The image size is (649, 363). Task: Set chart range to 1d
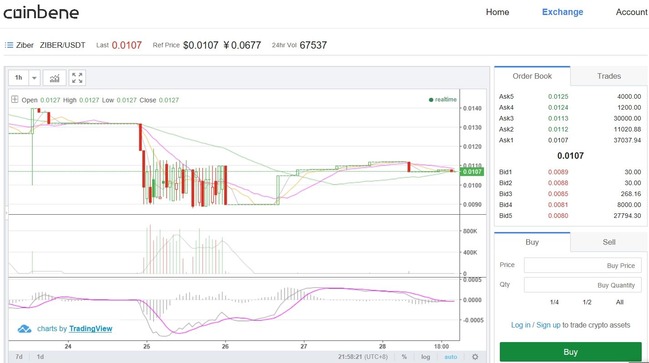pos(40,357)
